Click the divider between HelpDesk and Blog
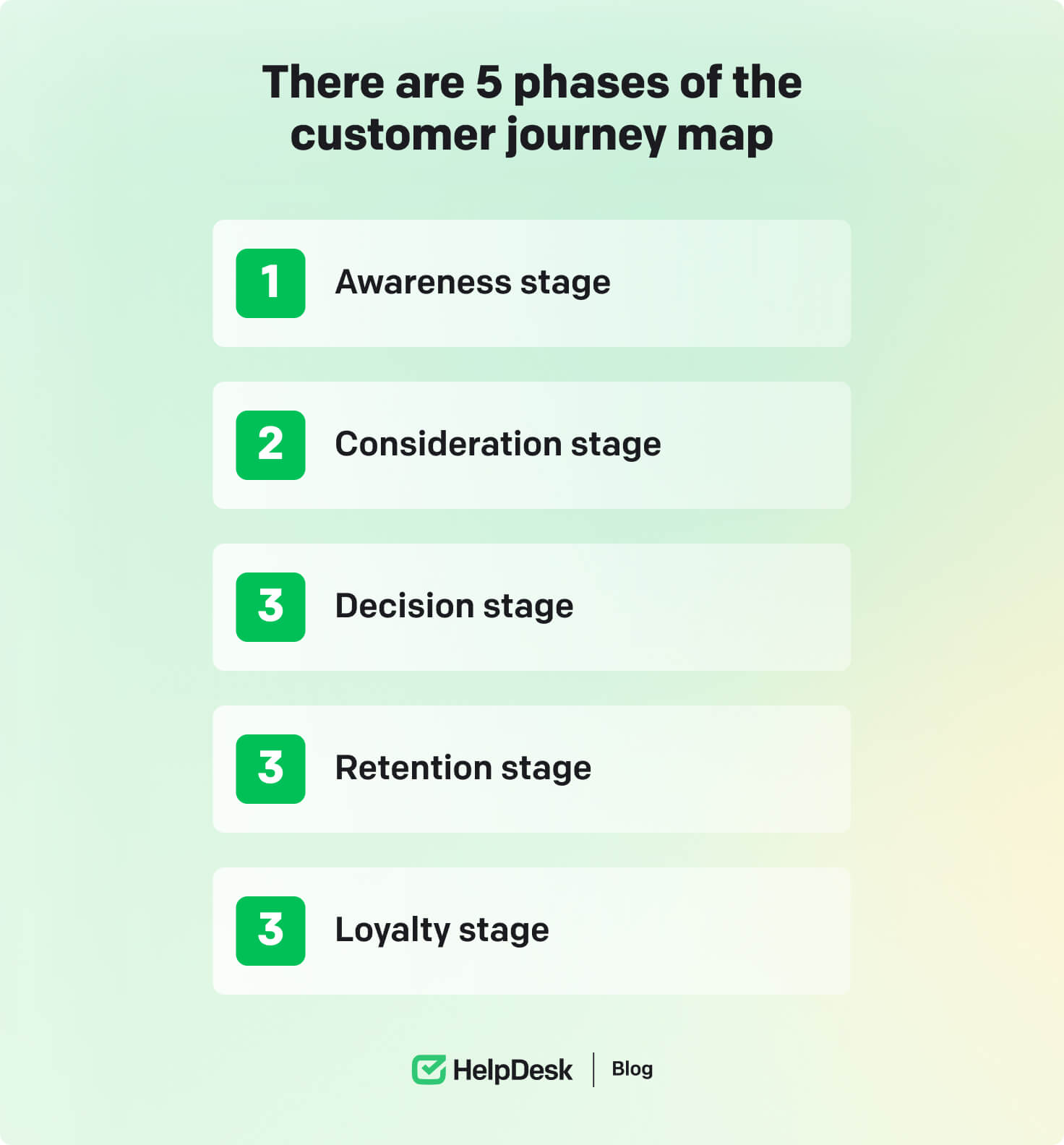This screenshot has height=1145, width=1064. tap(593, 1069)
